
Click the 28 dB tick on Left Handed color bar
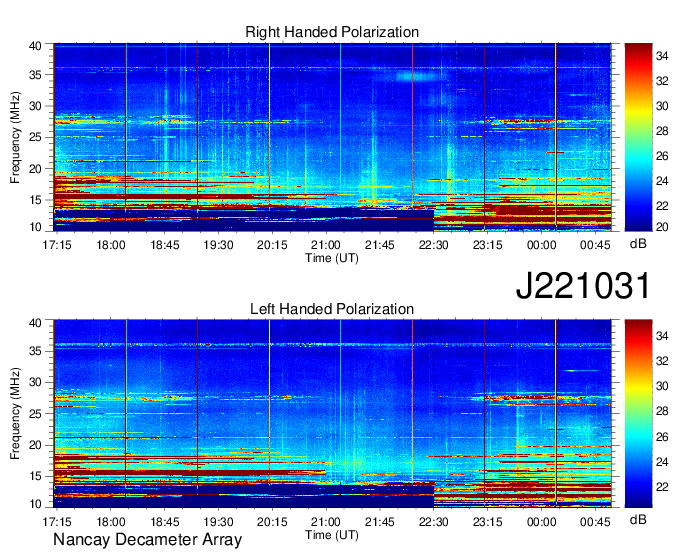(x=662, y=412)
